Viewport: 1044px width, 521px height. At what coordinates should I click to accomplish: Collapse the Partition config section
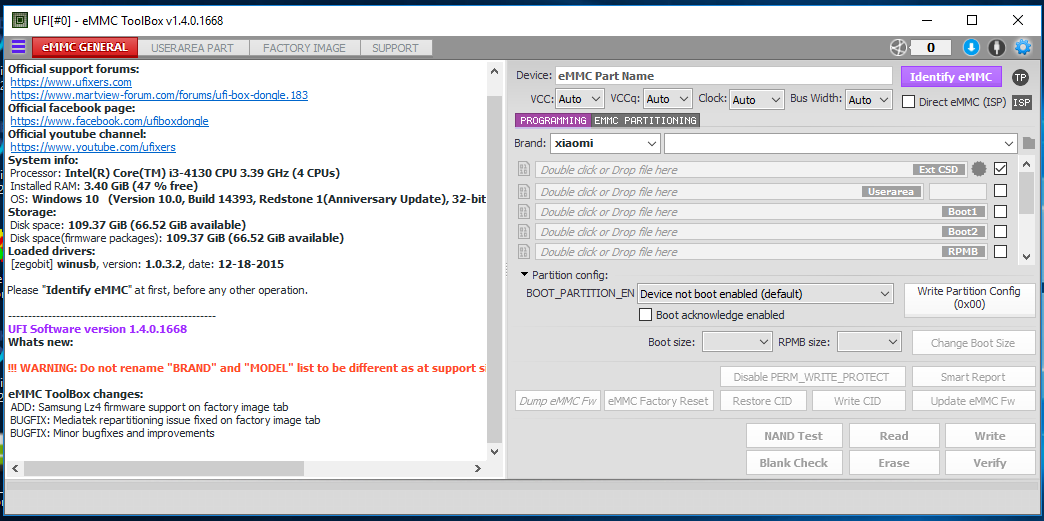[x=524, y=275]
